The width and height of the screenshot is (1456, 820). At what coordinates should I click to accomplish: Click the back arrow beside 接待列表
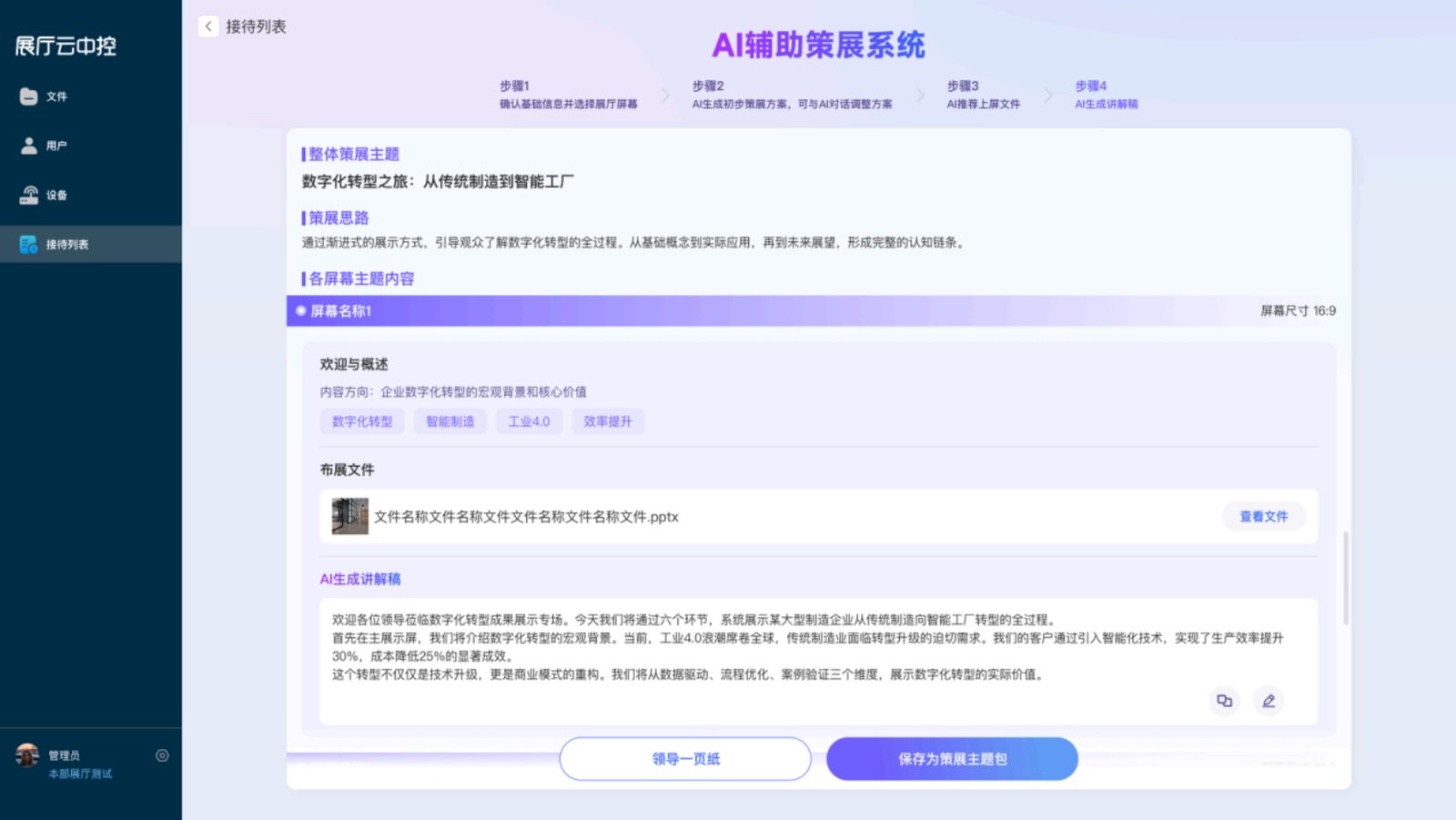click(208, 26)
